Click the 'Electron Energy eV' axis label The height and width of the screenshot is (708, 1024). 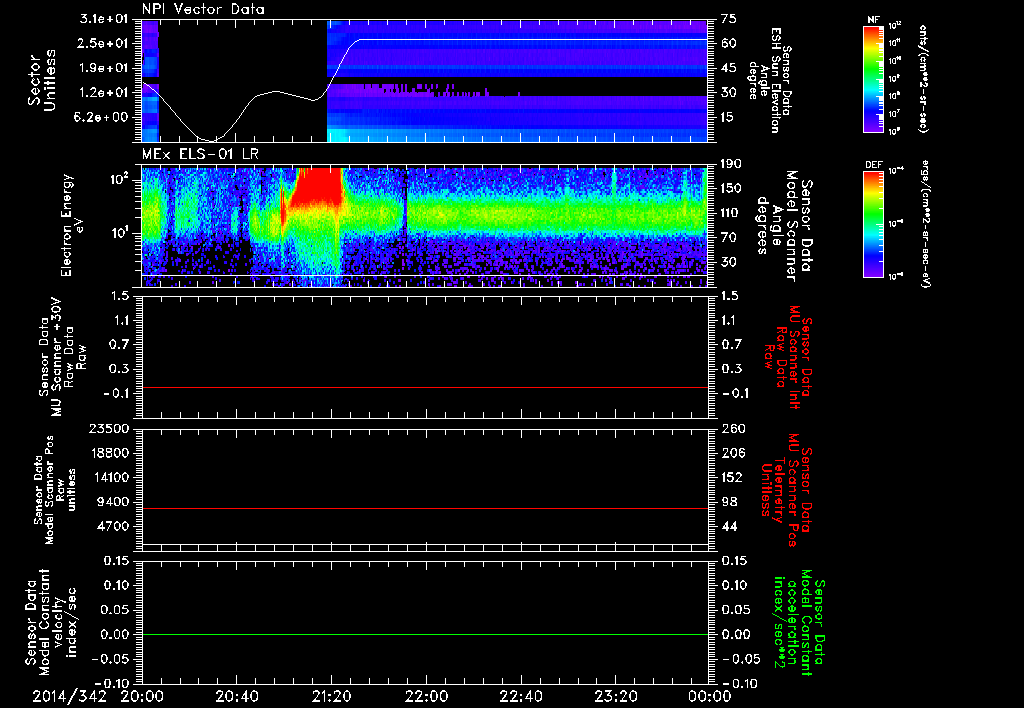pyautogui.click(x=73, y=225)
